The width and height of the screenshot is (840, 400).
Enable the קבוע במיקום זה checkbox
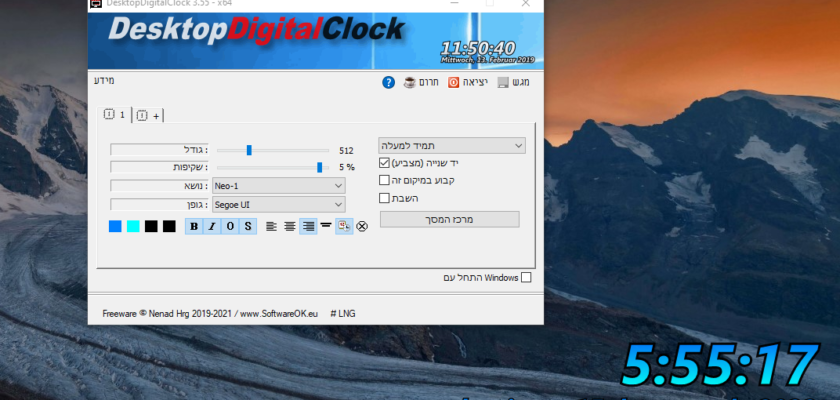pos(385,180)
